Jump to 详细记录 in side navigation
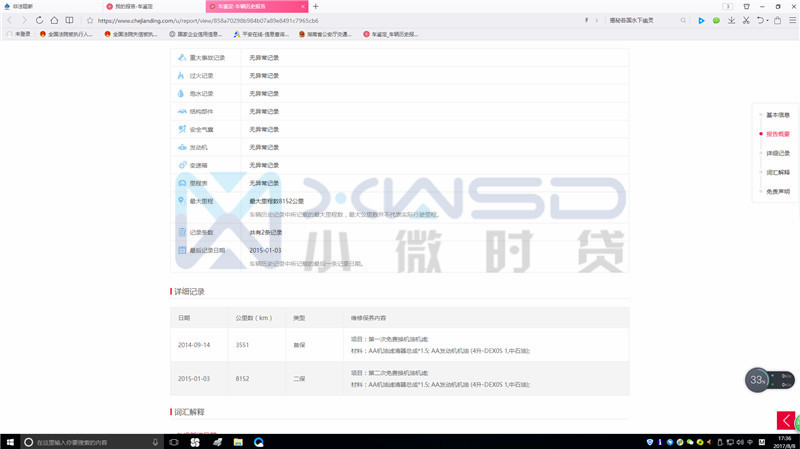The image size is (800, 449). point(777,153)
